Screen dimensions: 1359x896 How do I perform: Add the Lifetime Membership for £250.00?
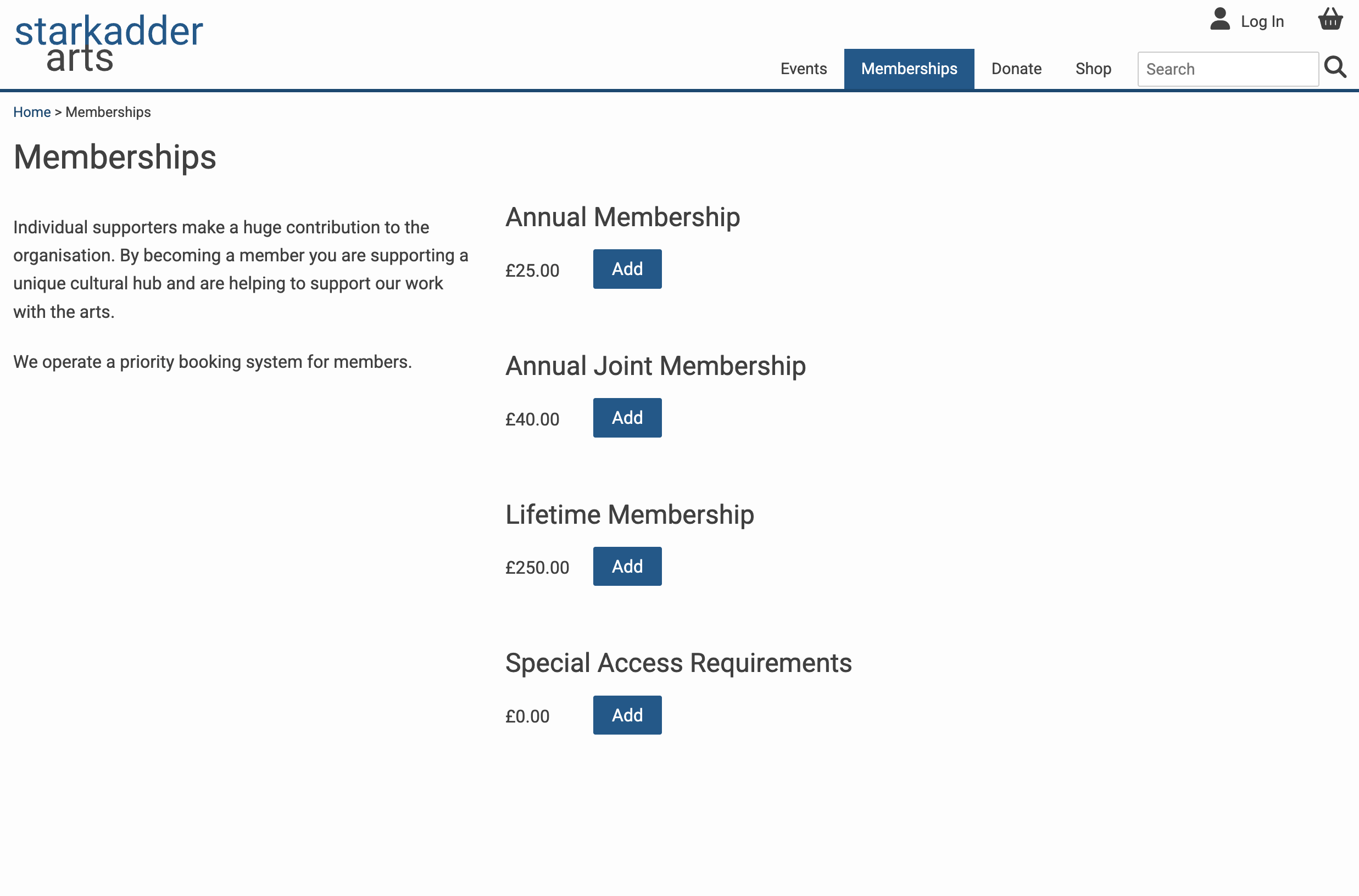coord(627,566)
